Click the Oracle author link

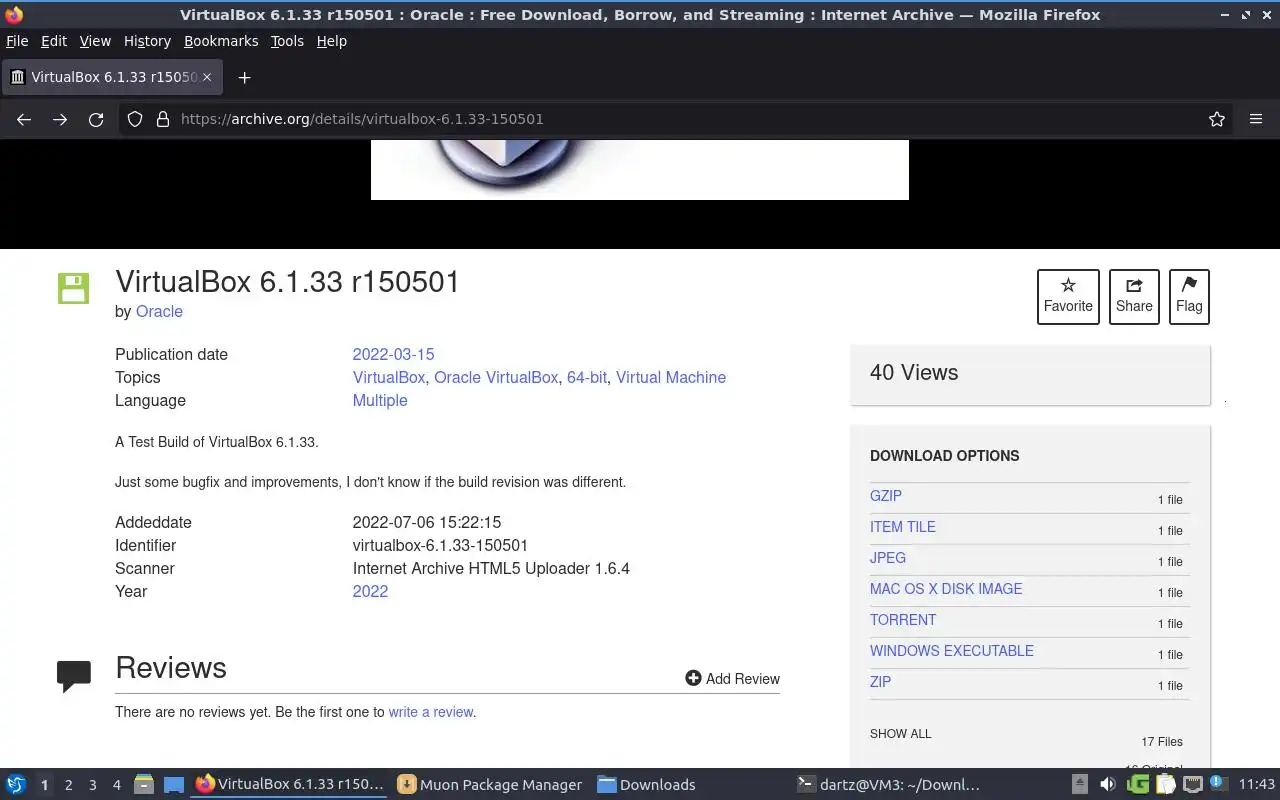pos(159,311)
